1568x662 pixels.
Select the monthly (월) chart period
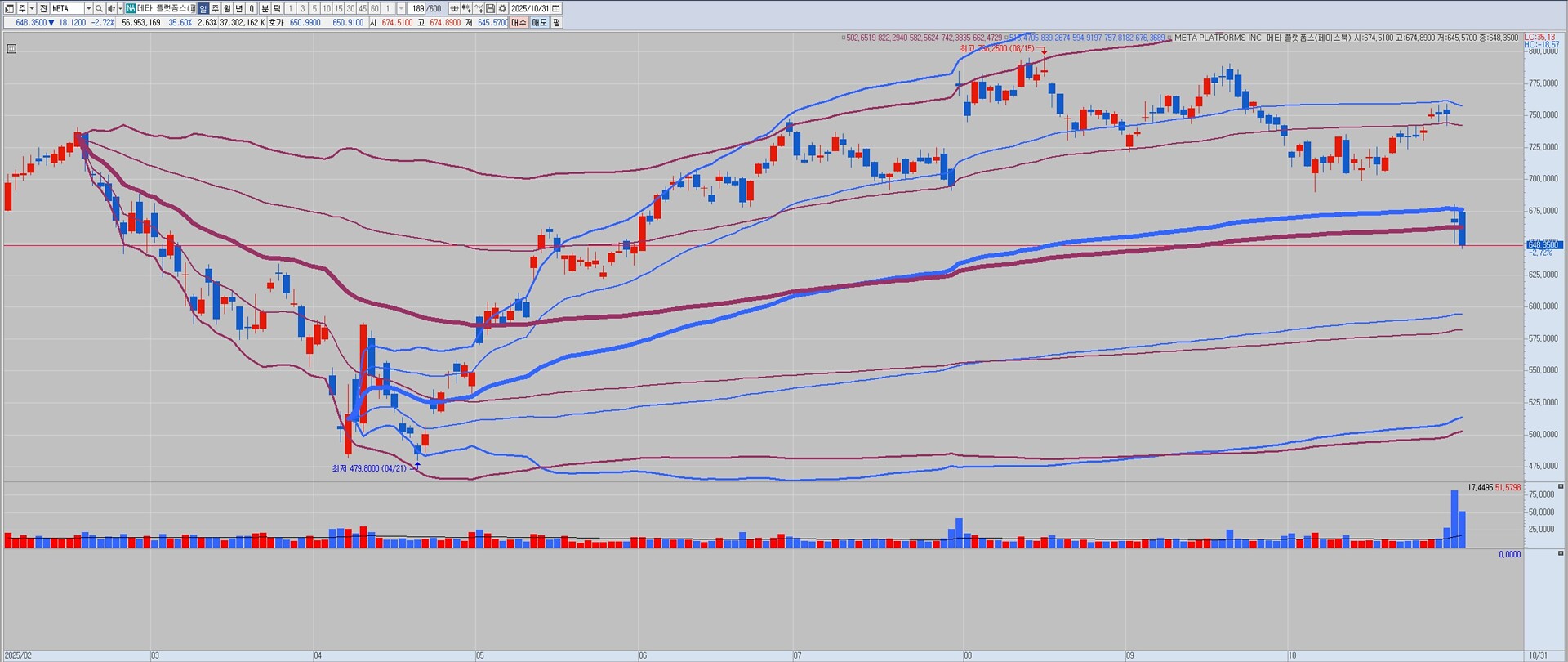[227, 8]
